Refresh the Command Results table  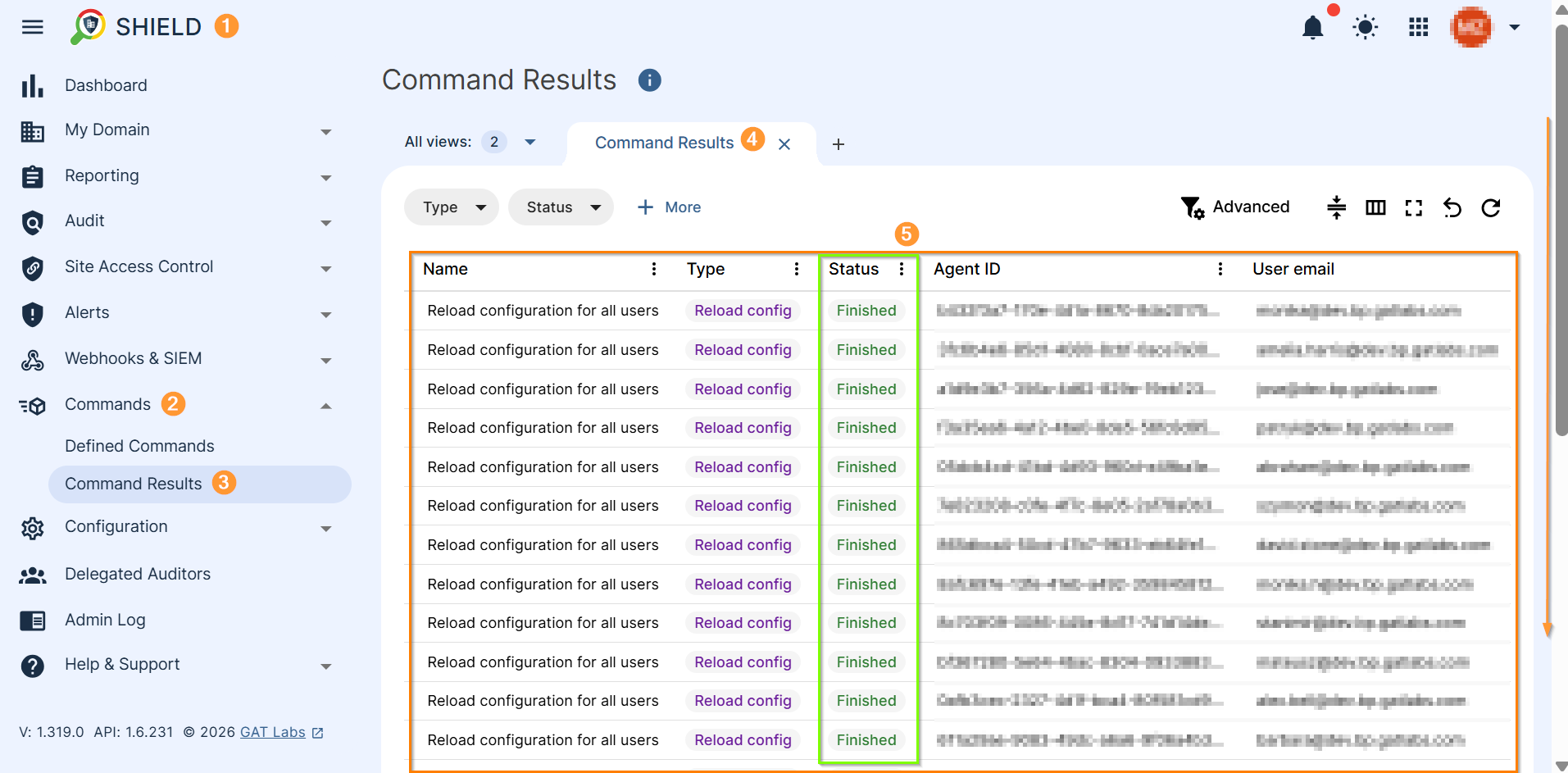(x=1490, y=207)
